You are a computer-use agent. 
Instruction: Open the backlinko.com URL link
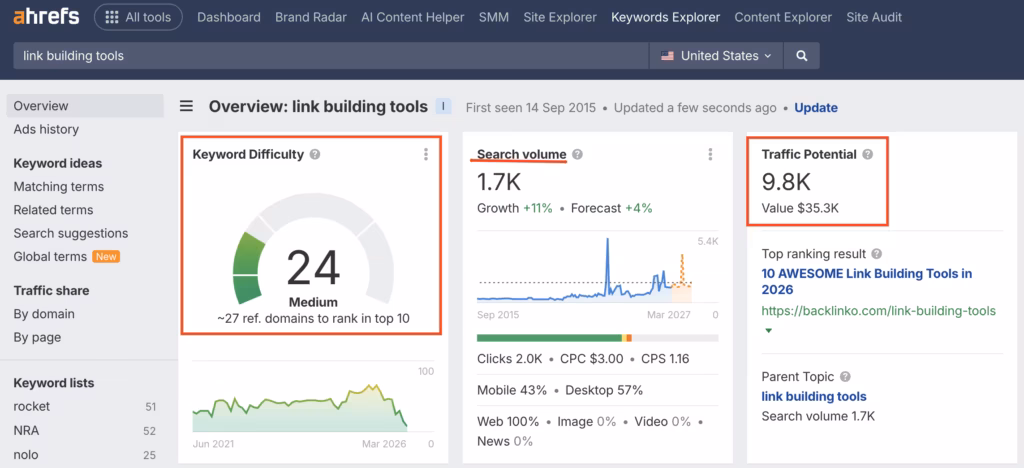(878, 311)
